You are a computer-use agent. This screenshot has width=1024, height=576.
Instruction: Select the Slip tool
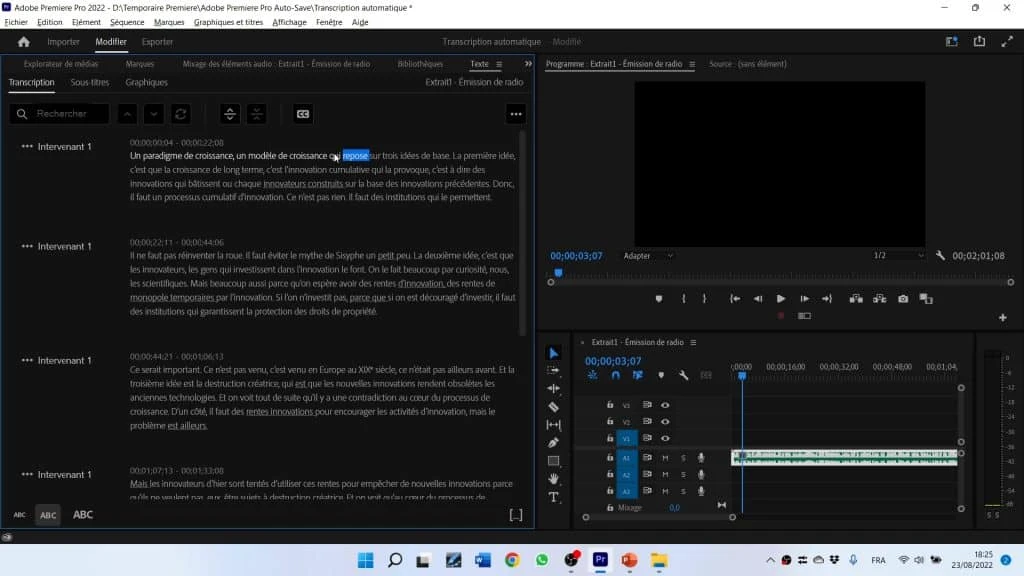tap(553, 424)
